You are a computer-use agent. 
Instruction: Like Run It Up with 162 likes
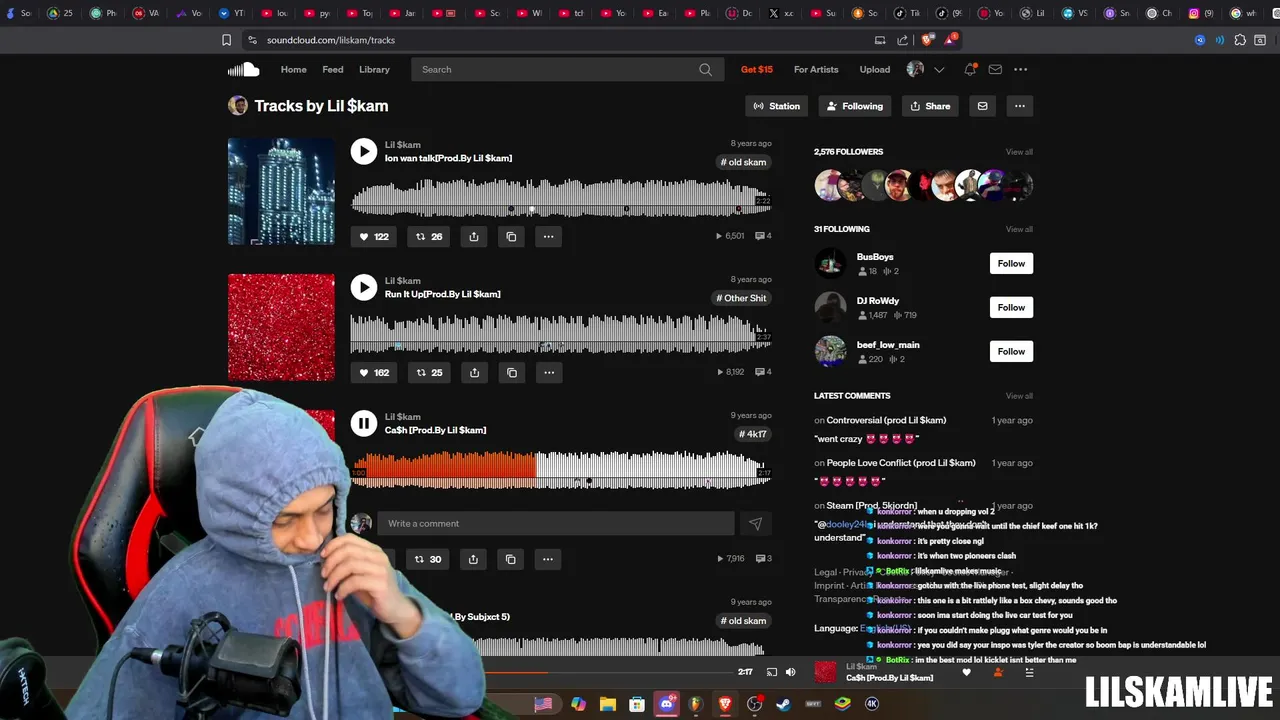coord(374,372)
